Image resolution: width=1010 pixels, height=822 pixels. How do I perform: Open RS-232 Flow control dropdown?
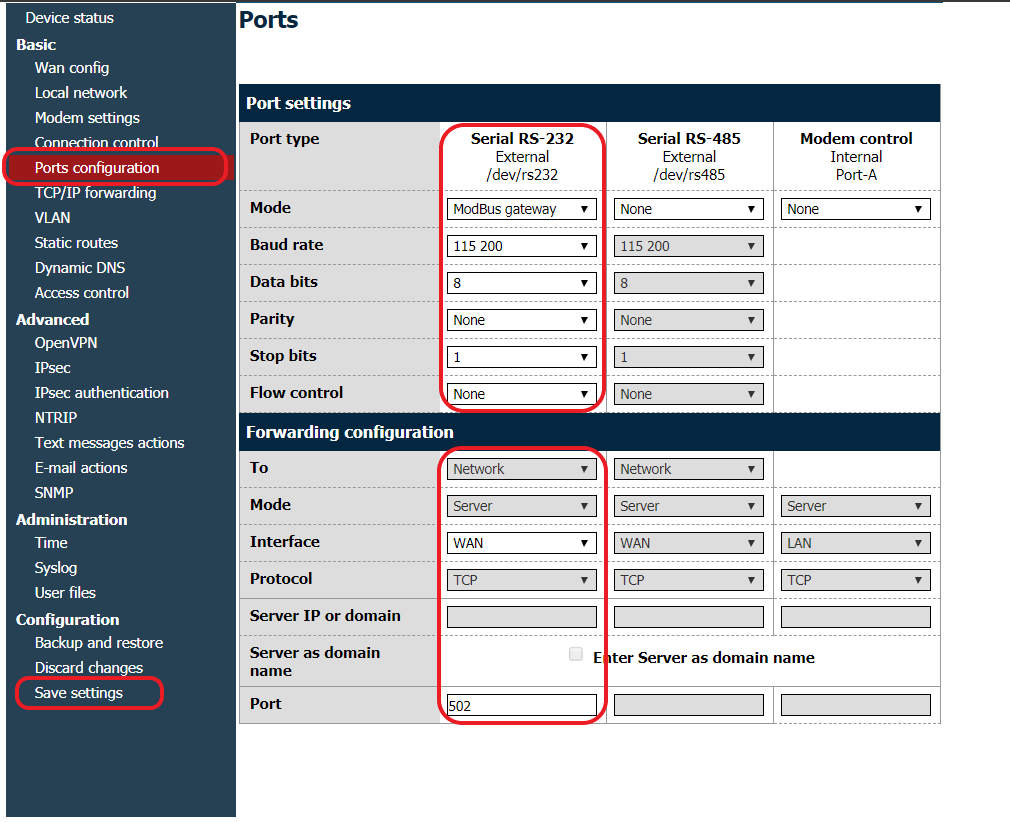click(x=522, y=394)
